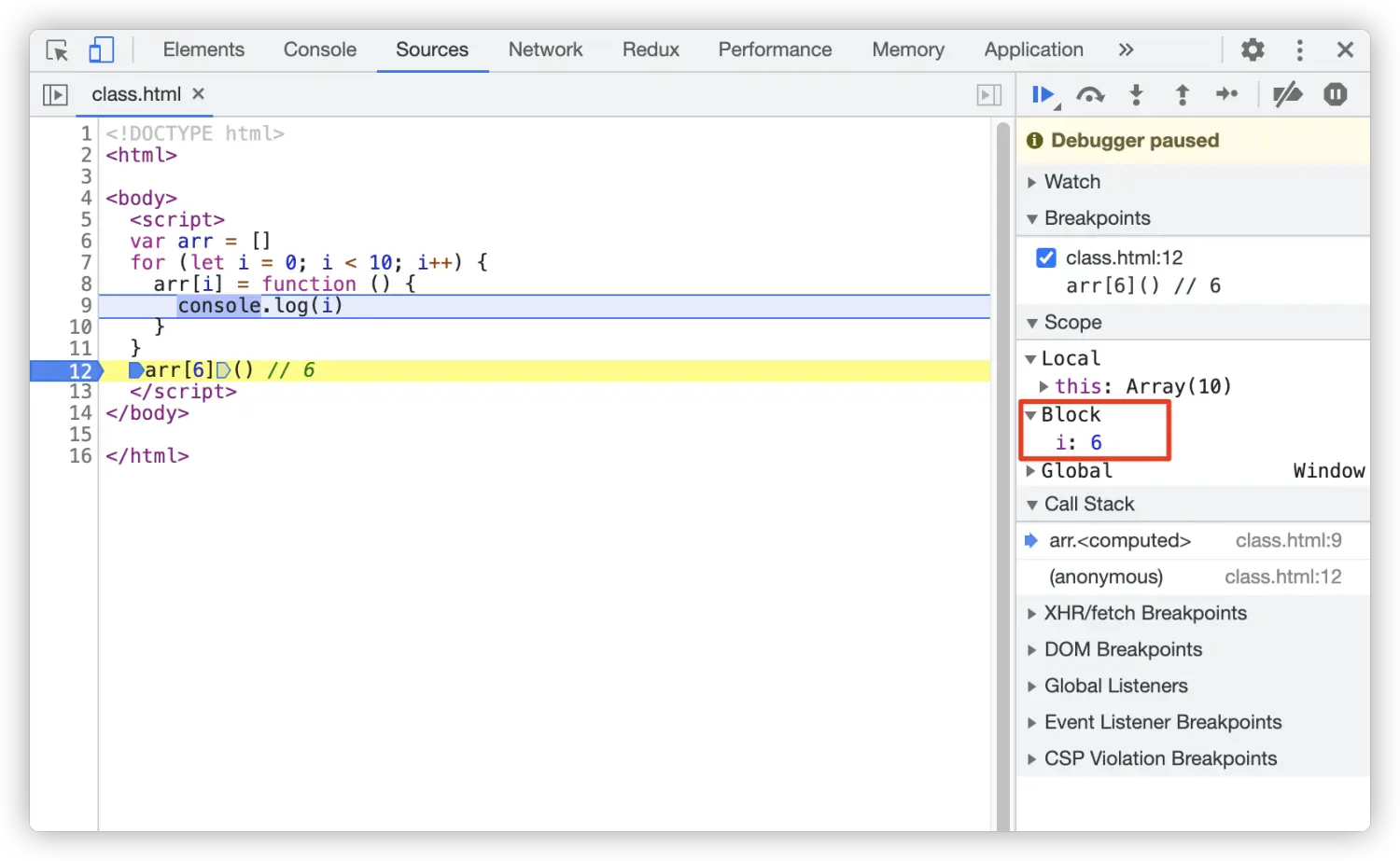The width and height of the screenshot is (1400, 861).
Task: Select the Sources tab
Action: 432,49
